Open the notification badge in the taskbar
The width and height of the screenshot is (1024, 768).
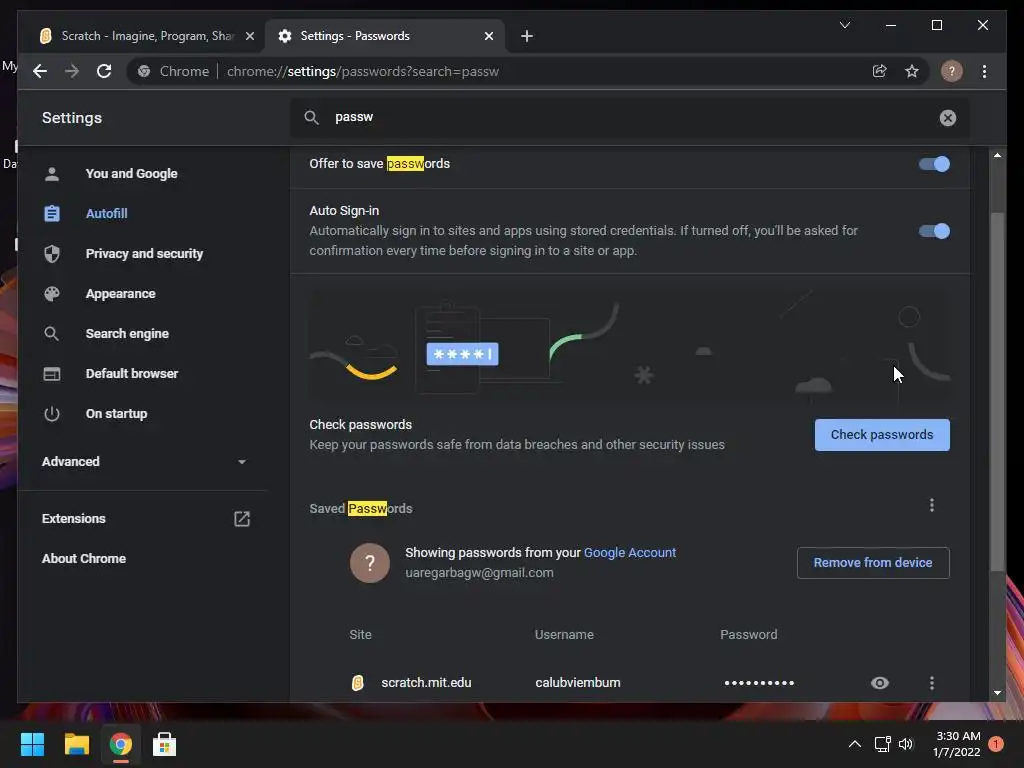(996, 744)
